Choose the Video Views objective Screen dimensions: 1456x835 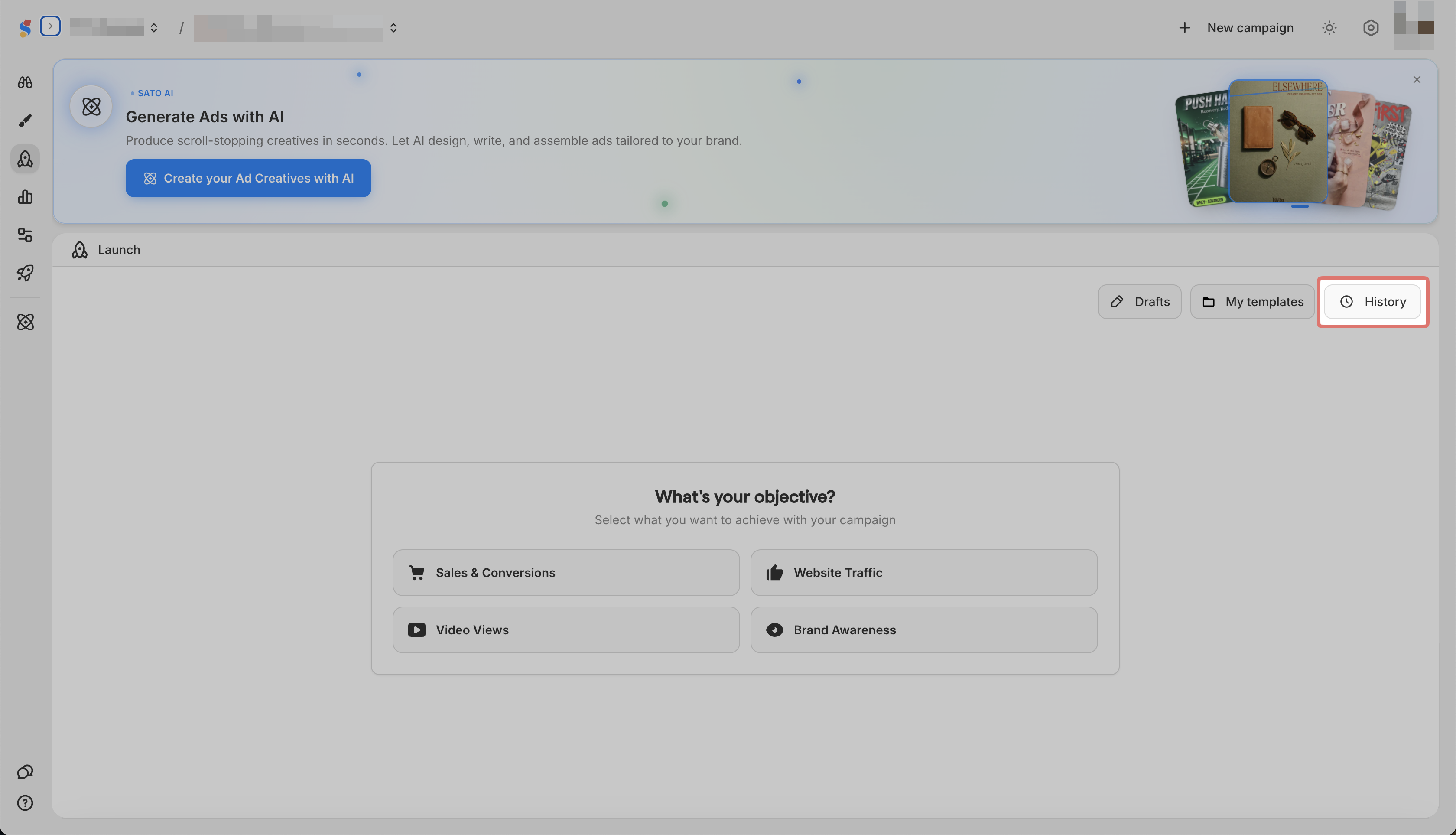566,630
